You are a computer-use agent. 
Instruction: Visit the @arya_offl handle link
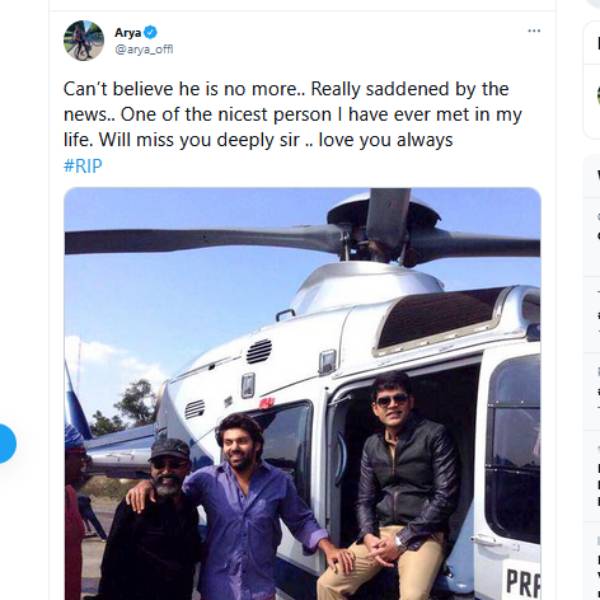click(143, 49)
